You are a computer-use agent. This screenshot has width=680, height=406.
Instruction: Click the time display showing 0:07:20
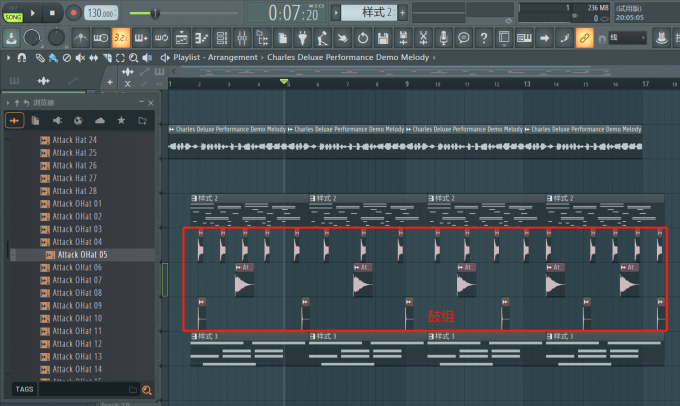[x=294, y=13]
